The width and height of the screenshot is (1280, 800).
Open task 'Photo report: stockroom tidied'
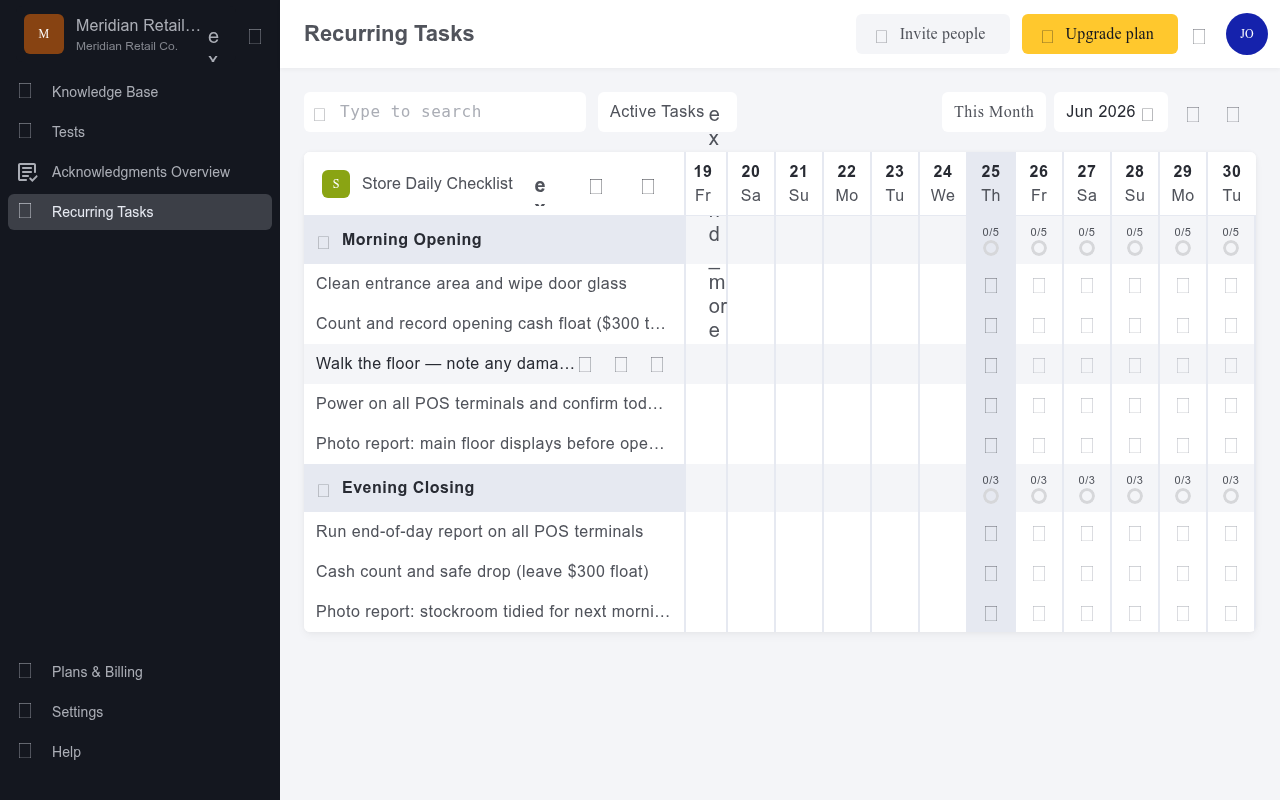coord(493,612)
